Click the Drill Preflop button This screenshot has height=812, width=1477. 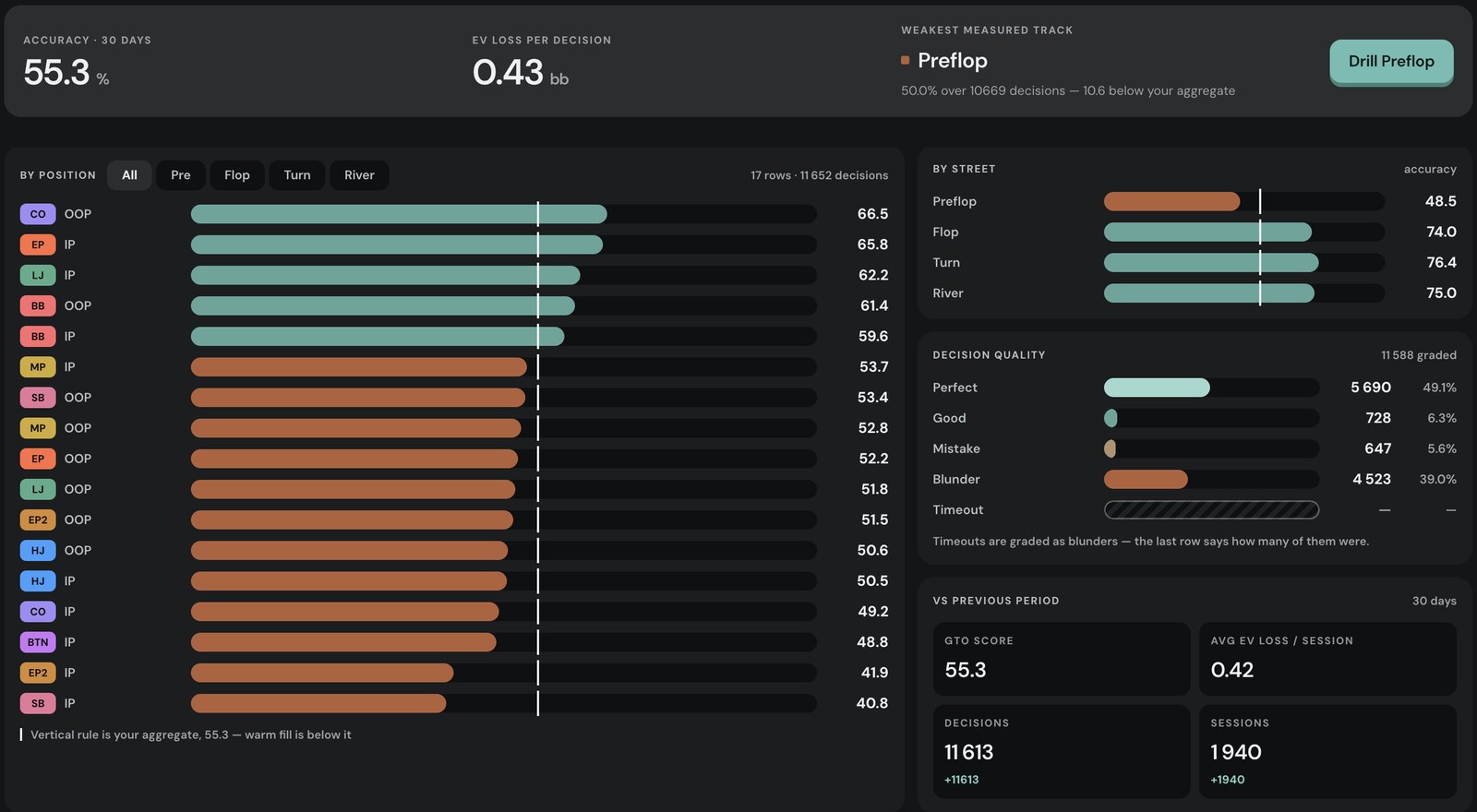click(x=1391, y=62)
